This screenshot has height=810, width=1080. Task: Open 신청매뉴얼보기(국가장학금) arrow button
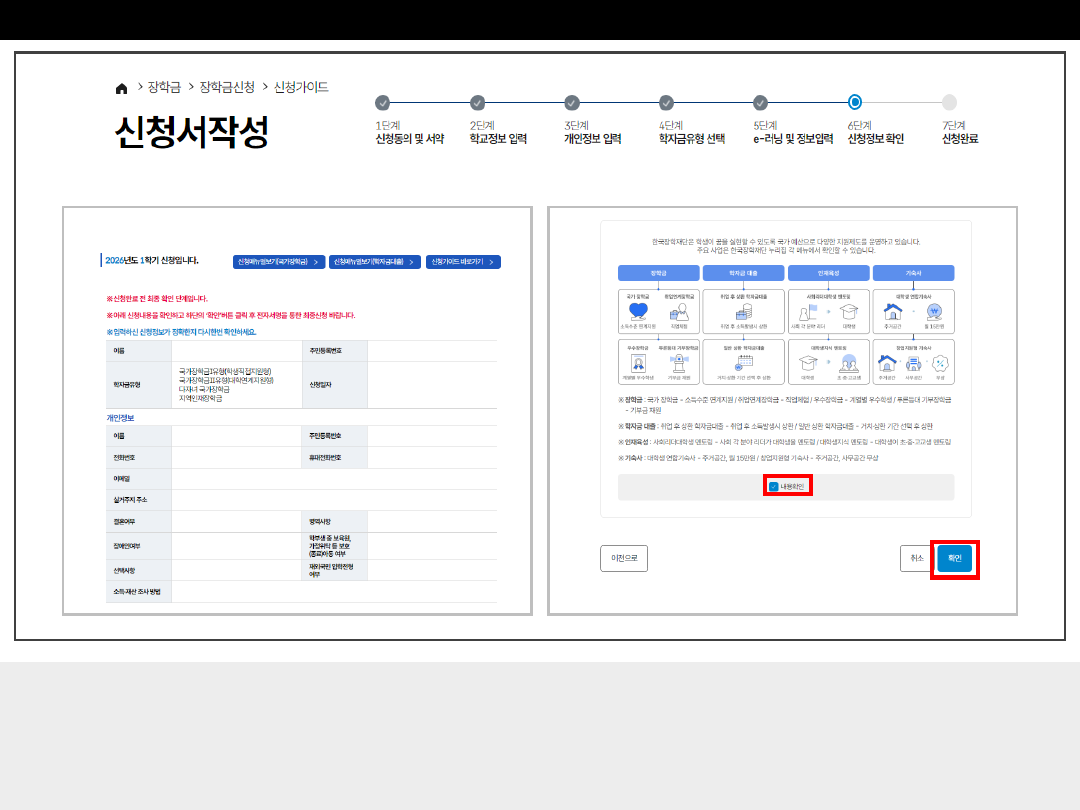tap(279, 262)
